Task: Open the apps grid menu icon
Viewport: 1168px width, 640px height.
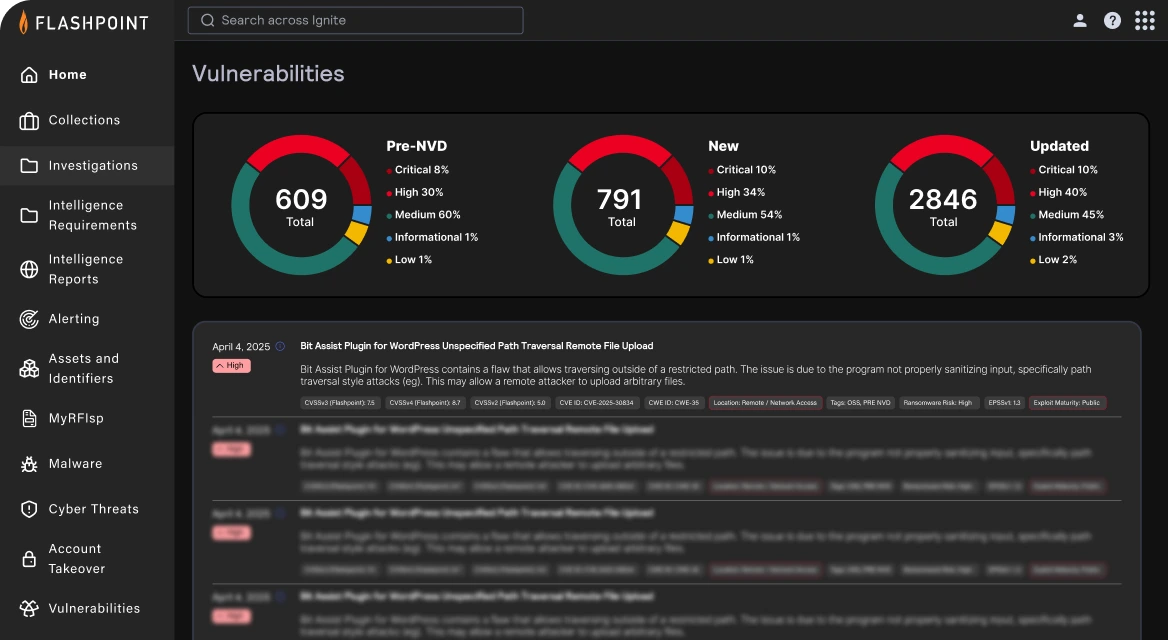Action: point(1144,21)
